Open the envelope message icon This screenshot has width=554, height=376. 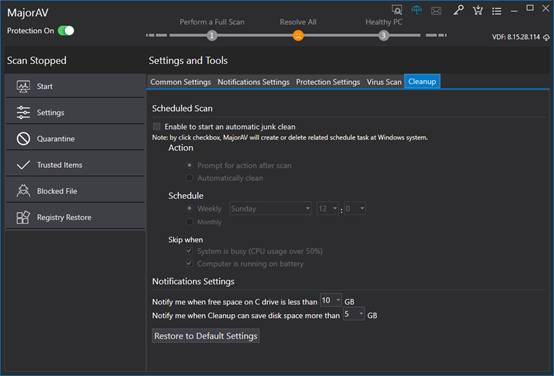[436, 11]
